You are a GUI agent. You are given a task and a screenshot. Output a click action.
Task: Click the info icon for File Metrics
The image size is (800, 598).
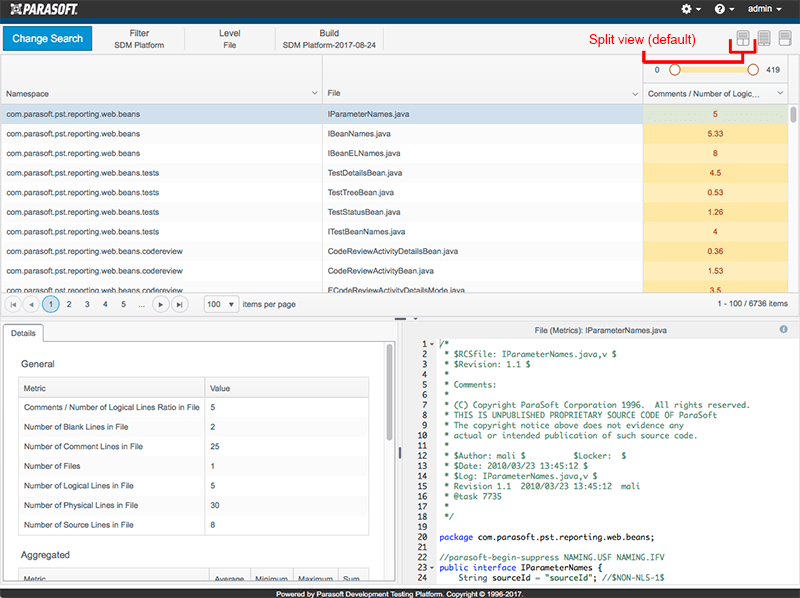click(783, 330)
